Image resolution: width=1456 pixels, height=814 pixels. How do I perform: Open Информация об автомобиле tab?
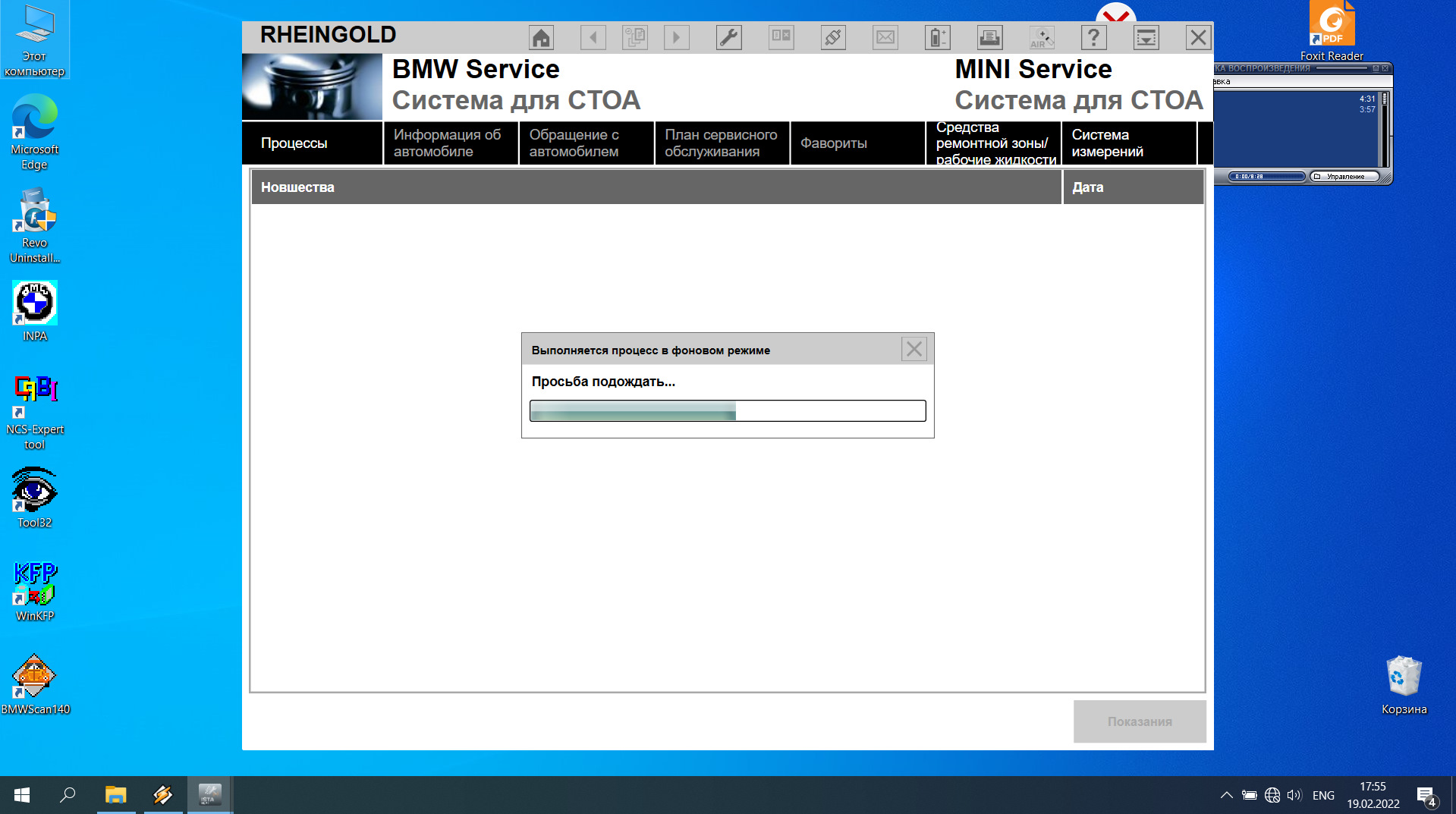tap(451, 143)
